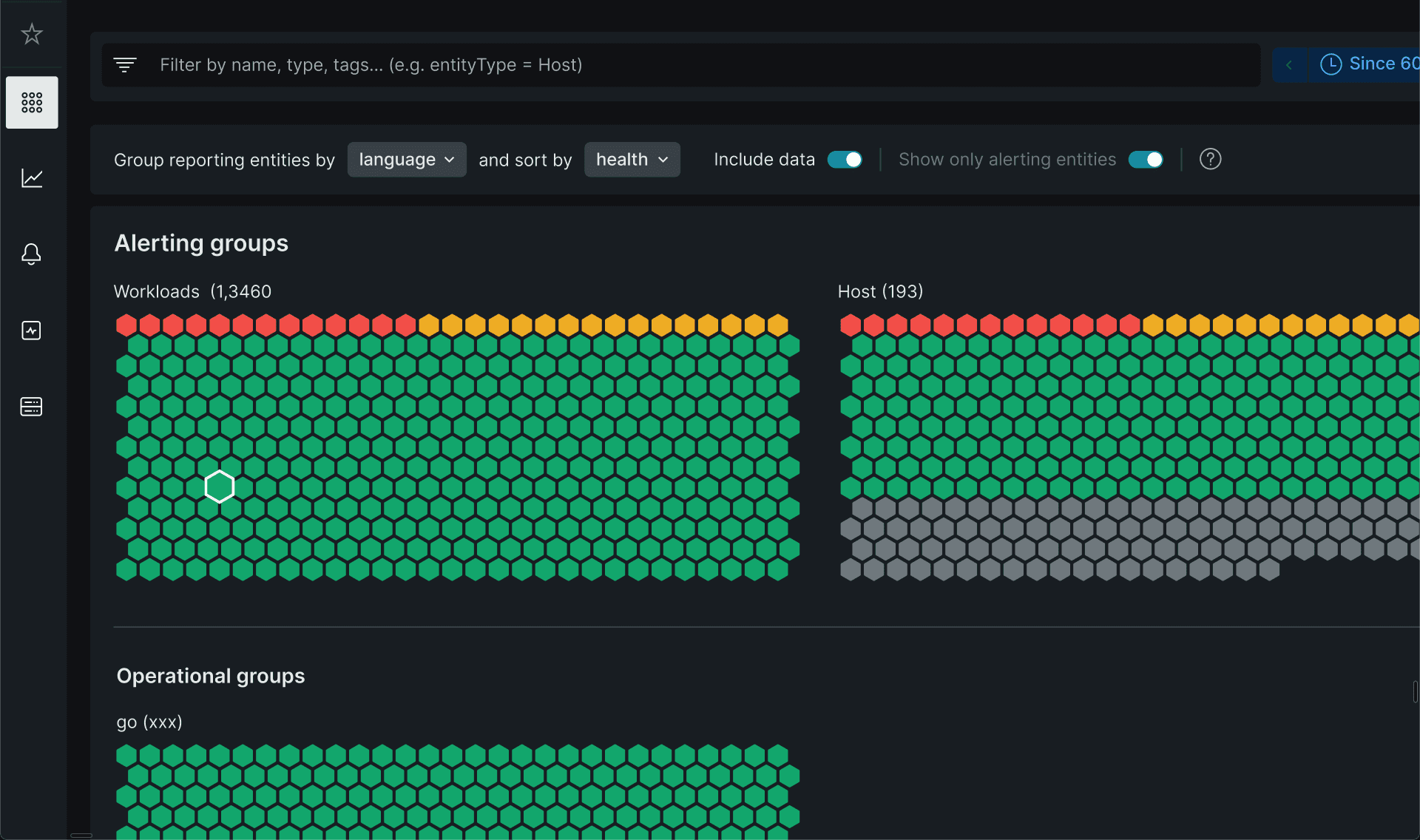Image resolution: width=1420 pixels, height=840 pixels.
Task: Click the Host (193) group heading
Action: point(880,291)
